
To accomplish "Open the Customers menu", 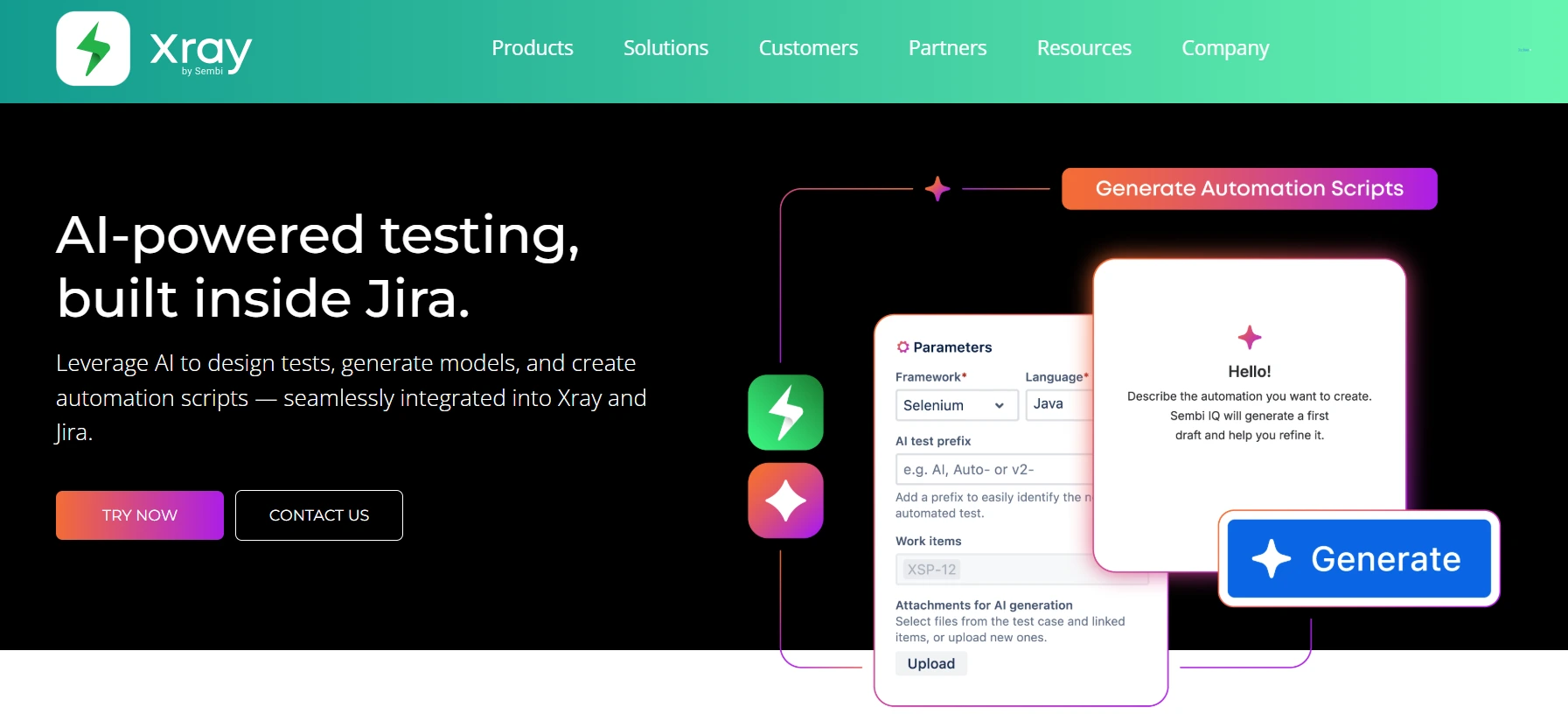I will pos(808,48).
